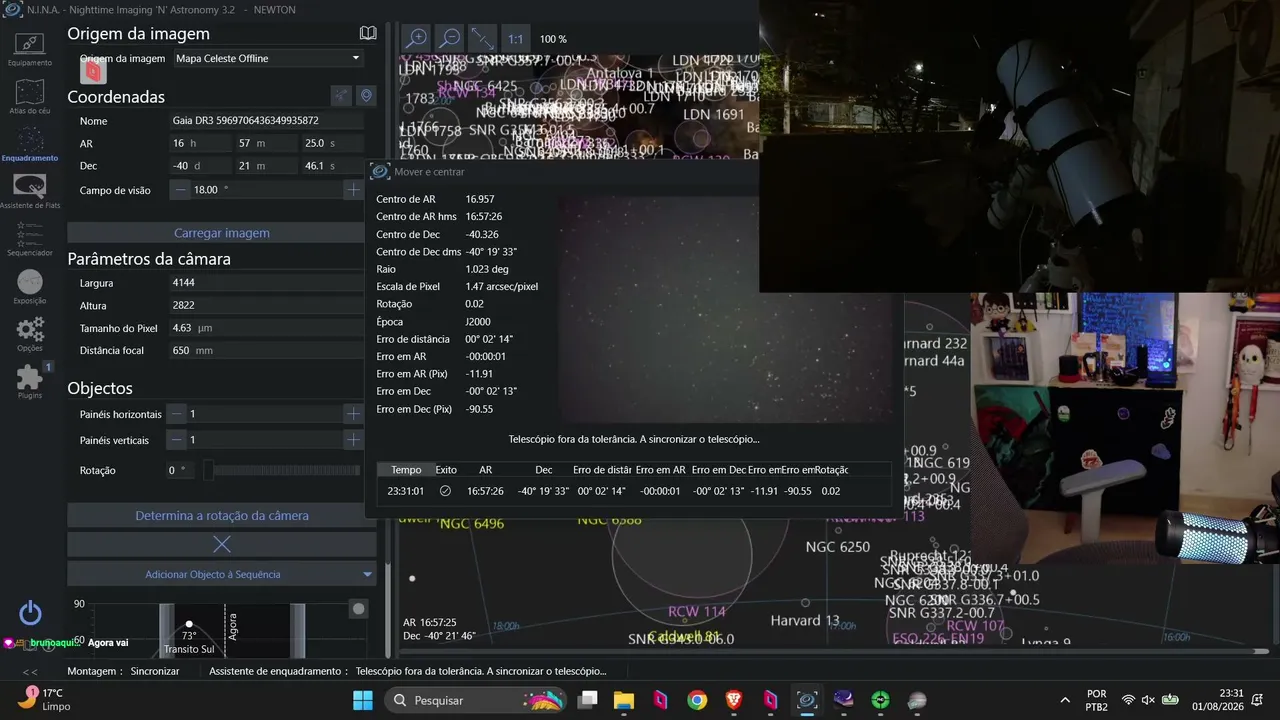The image size is (1280, 720).
Task: Show hidden system tray icons
Action: click(1065, 700)
